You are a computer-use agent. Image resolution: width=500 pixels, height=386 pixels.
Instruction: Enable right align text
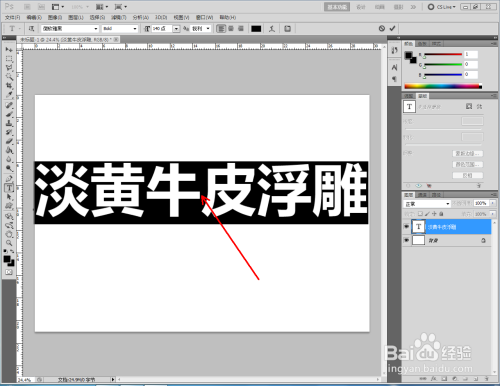pyautogui.click(x=241, y=29)
